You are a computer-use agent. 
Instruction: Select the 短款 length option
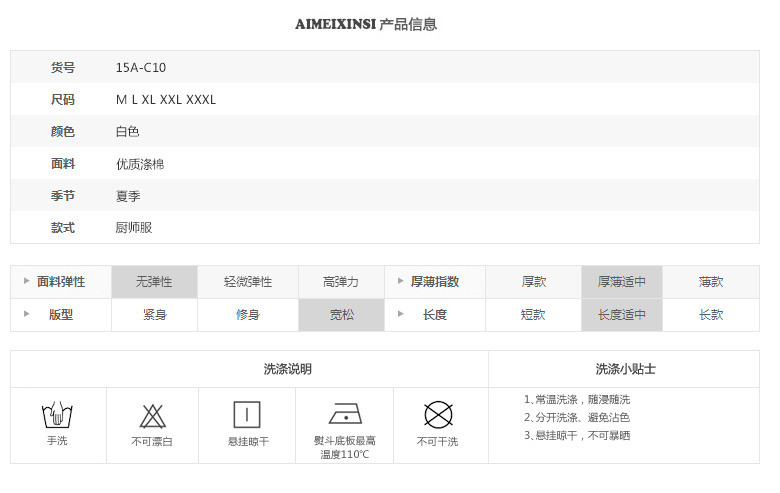533,315
